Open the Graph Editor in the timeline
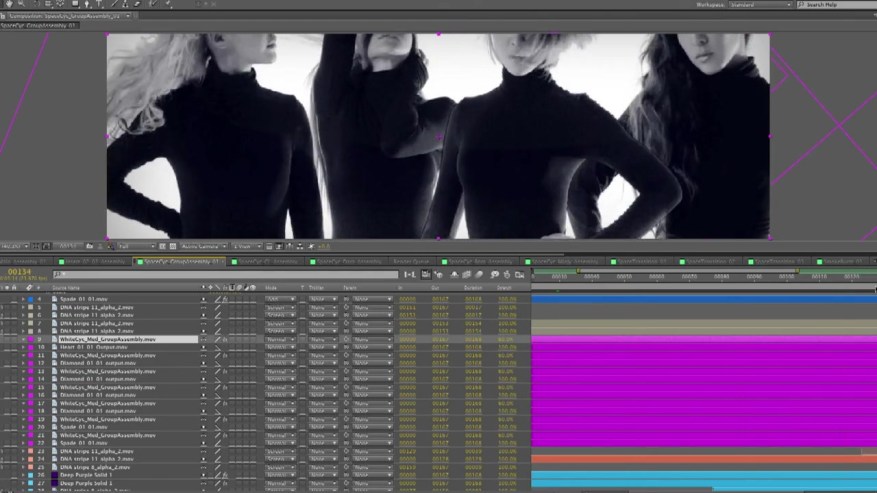The height and width of the screenshot is (493, 877). (520, 274)
